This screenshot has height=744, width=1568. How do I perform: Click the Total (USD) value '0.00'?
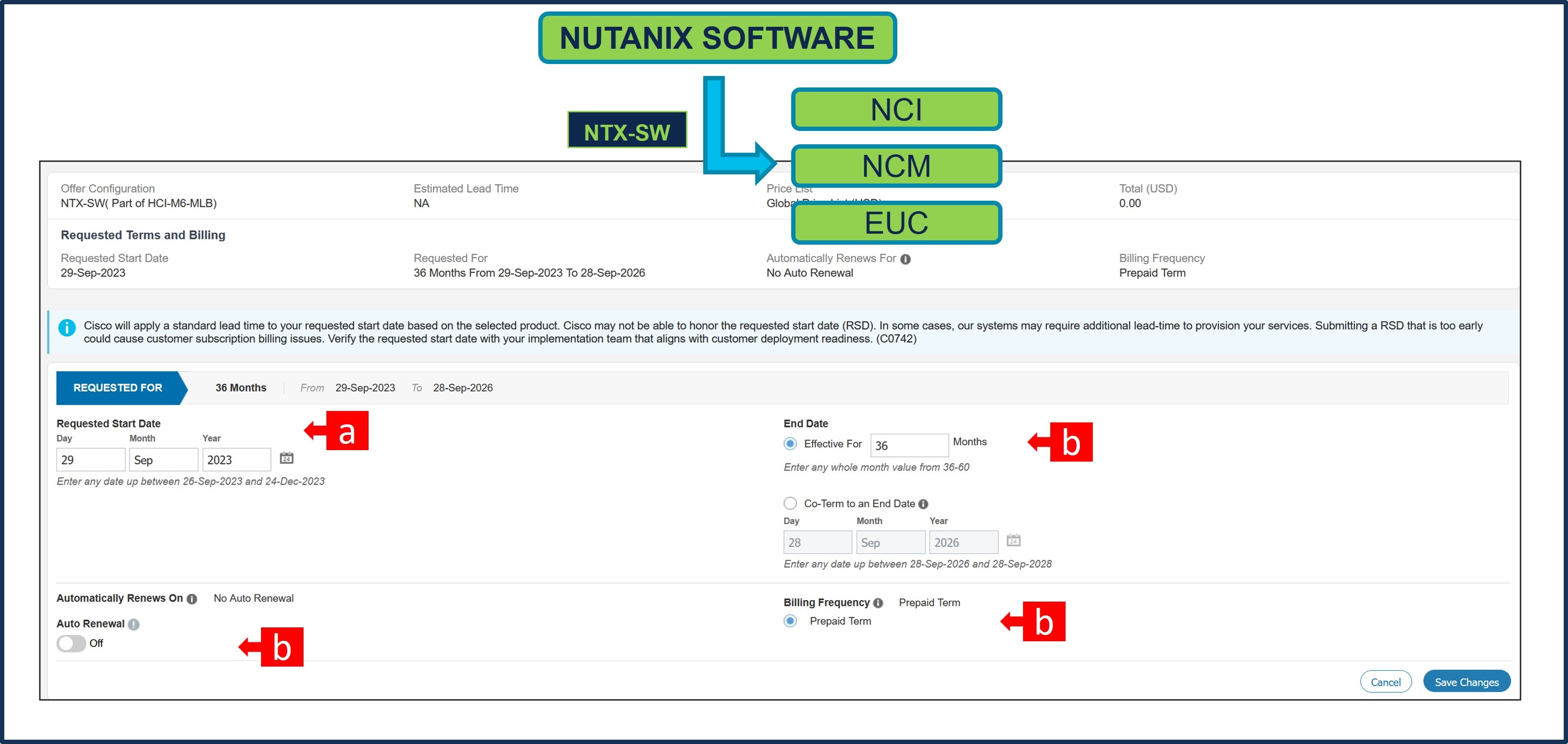pyautogui.click(x=1130, y=203)
